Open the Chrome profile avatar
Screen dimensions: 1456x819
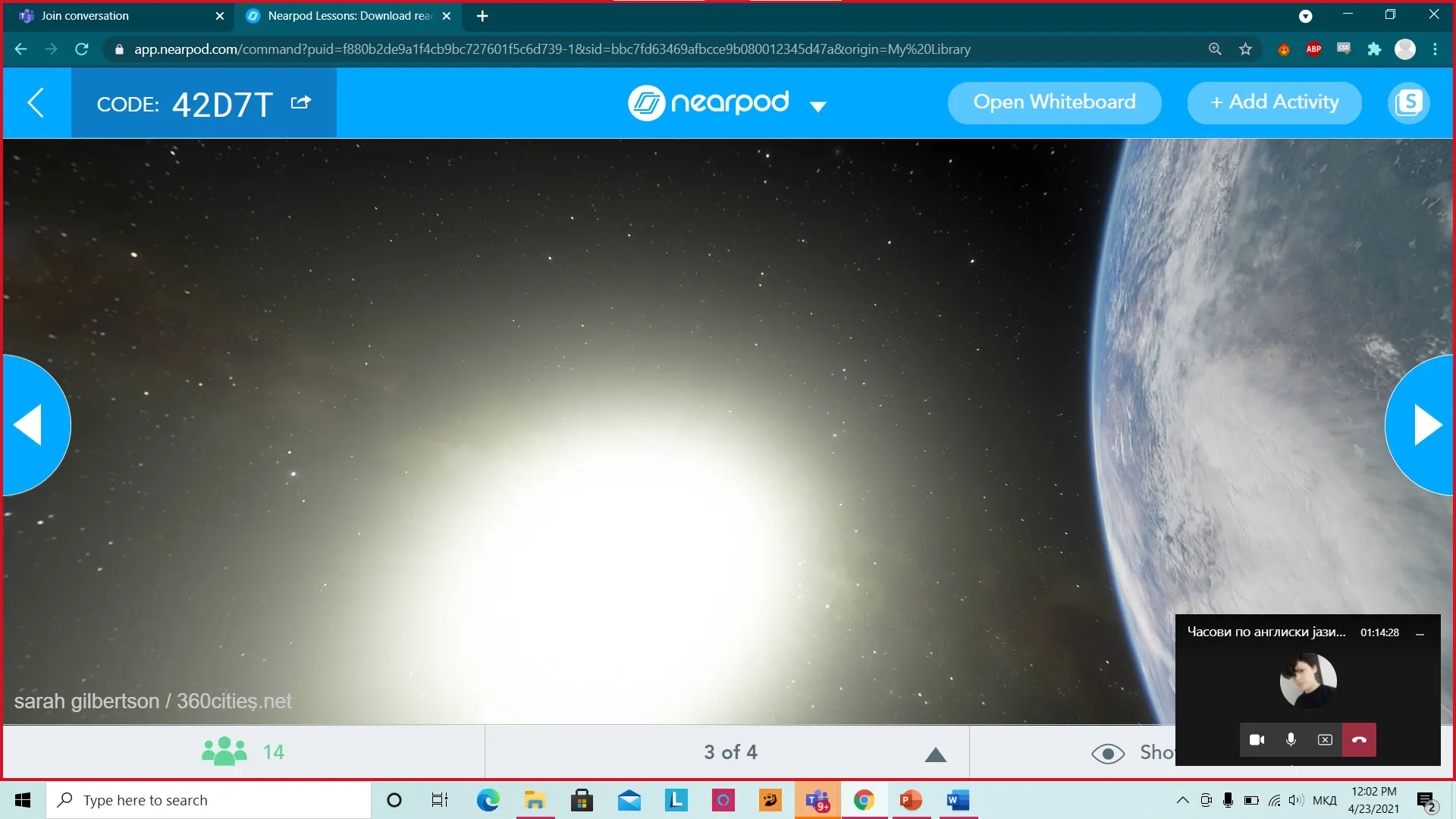coord(1405,49)
